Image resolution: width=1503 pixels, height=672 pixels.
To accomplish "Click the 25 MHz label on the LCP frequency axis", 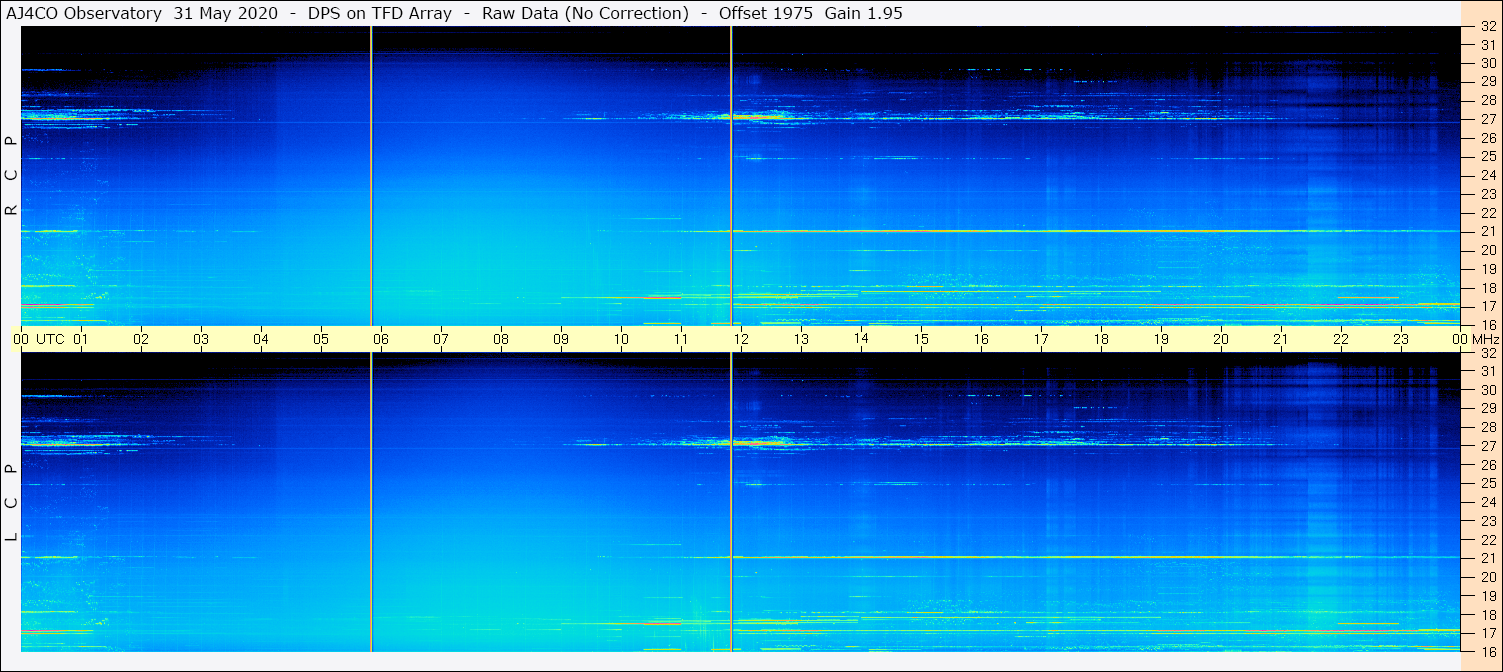I will (x=1488, y=484).
